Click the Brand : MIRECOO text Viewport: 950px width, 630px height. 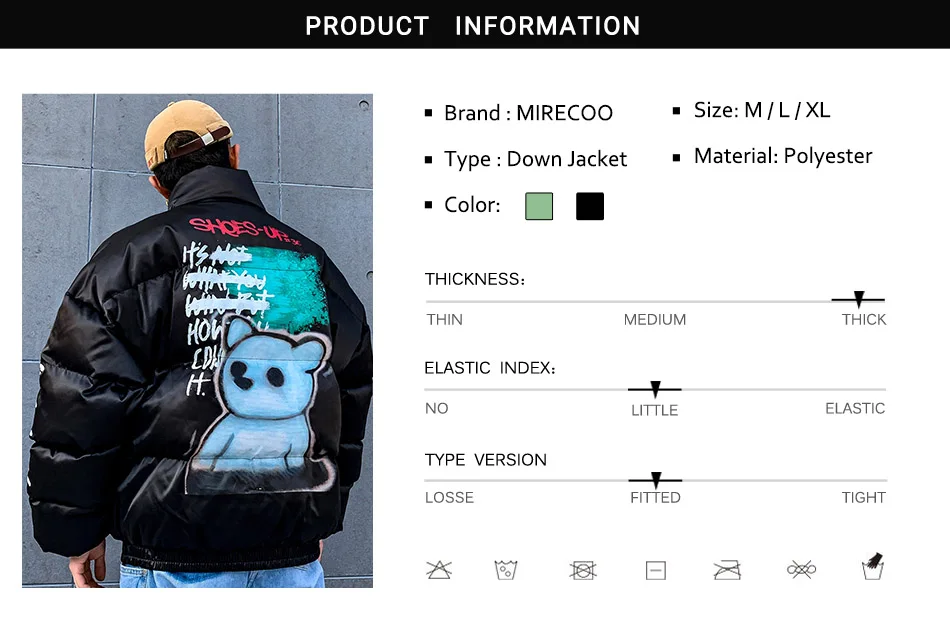[528, 113]
